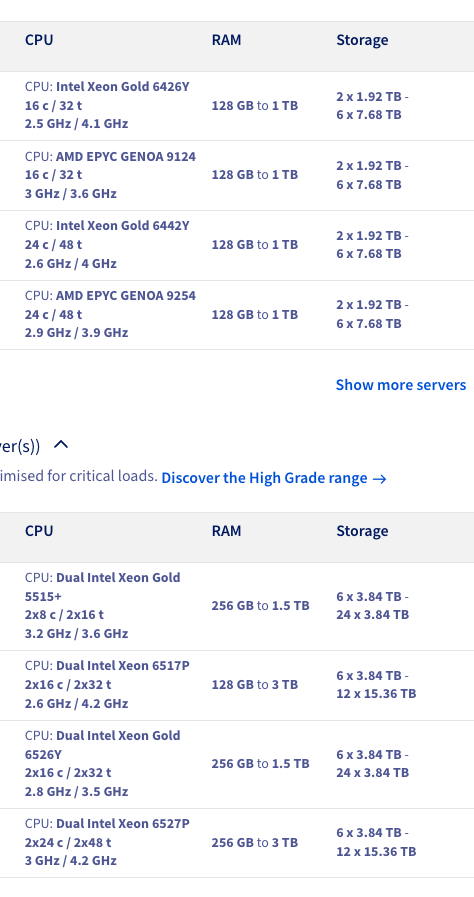Click the arrow after High Grade range
This screenshot has height=897, width=474.
pyautogui.click(x=380, y=478)
